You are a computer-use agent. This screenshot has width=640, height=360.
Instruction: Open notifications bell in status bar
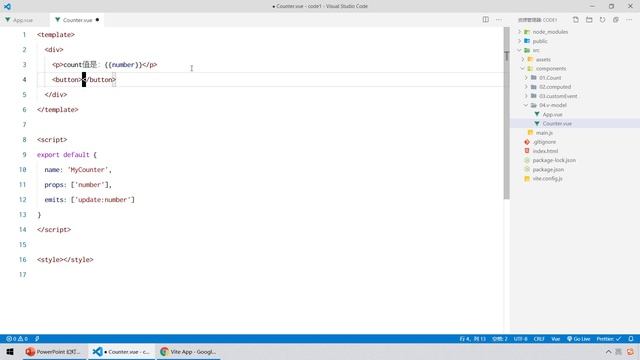point(631,339)
